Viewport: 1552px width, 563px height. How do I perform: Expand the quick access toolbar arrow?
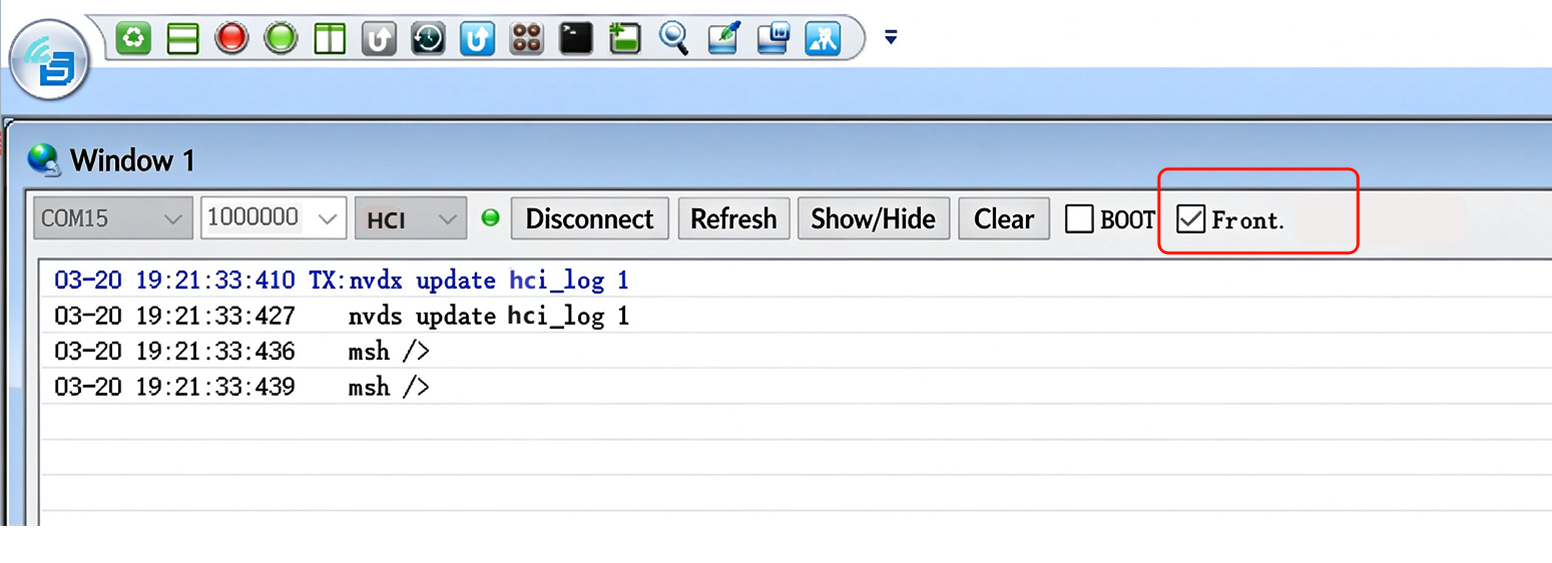pos(891,38)
